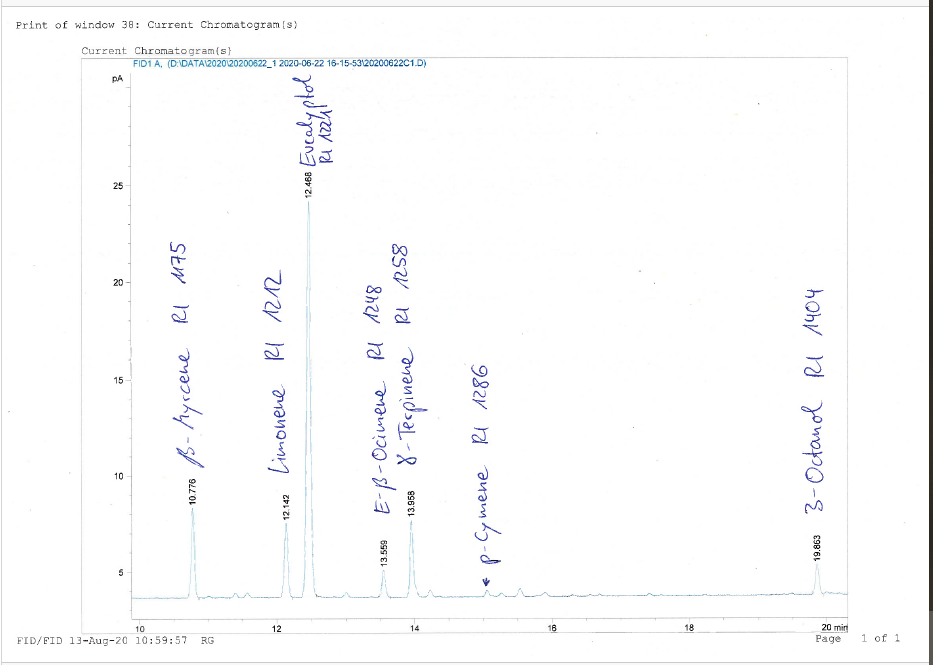Select the 12.142 peak label
Screen dimensions: 933x665
click(x=286, y=507)
